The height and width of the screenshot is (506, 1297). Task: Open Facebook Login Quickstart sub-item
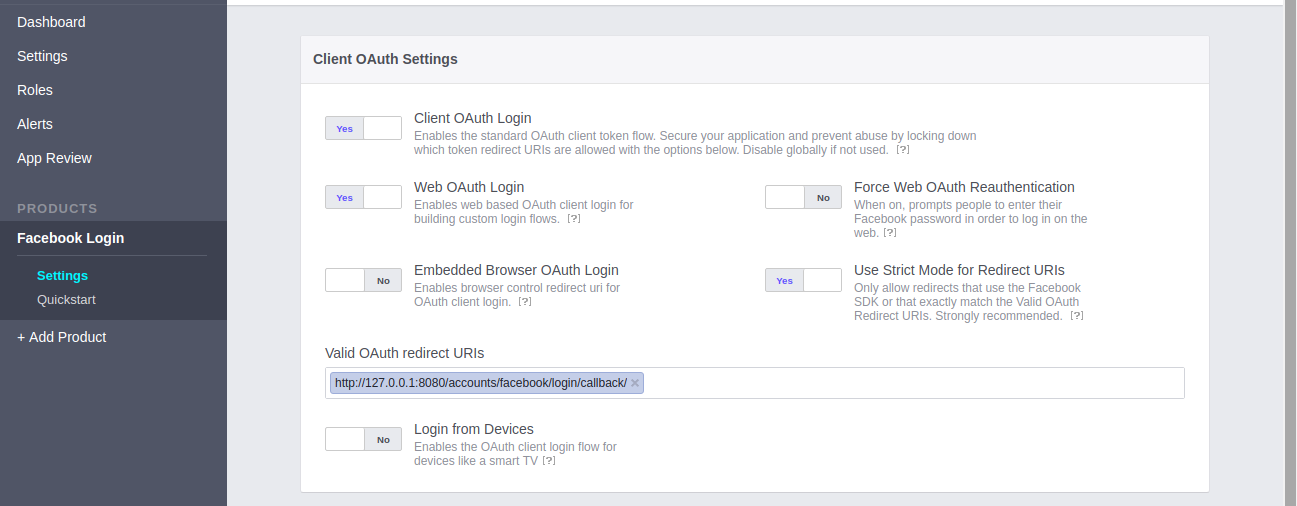[x=66, y=299]
